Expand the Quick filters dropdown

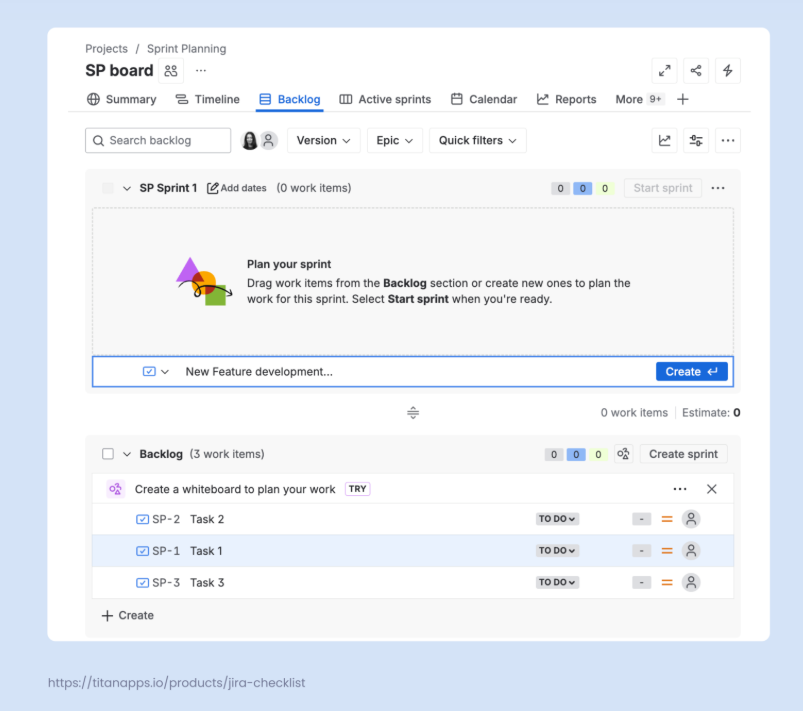477,141
